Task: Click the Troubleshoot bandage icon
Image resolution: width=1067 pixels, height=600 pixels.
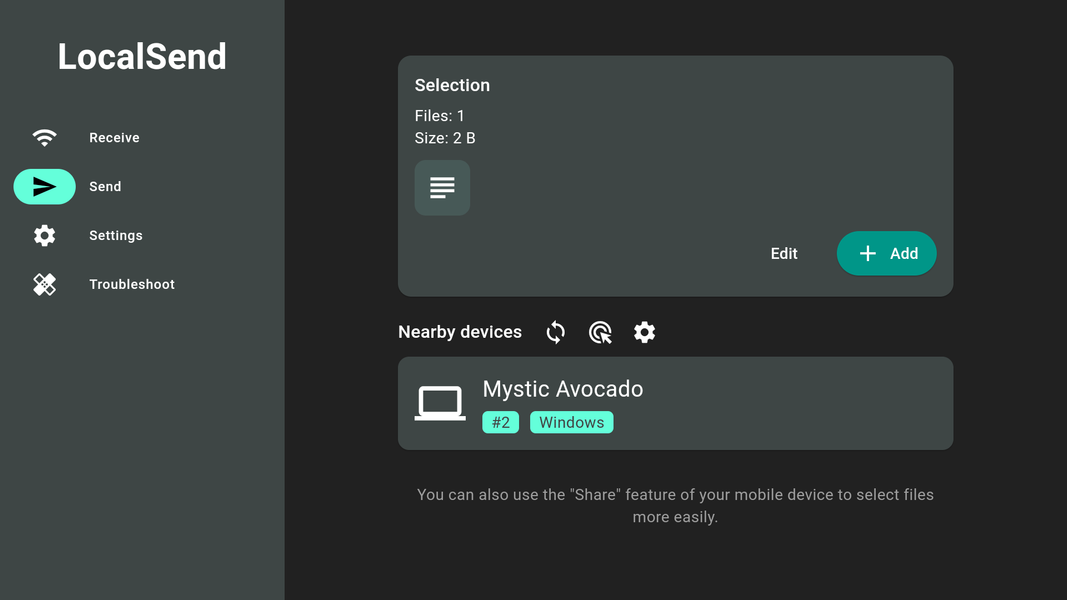Action: click(44, 285)
